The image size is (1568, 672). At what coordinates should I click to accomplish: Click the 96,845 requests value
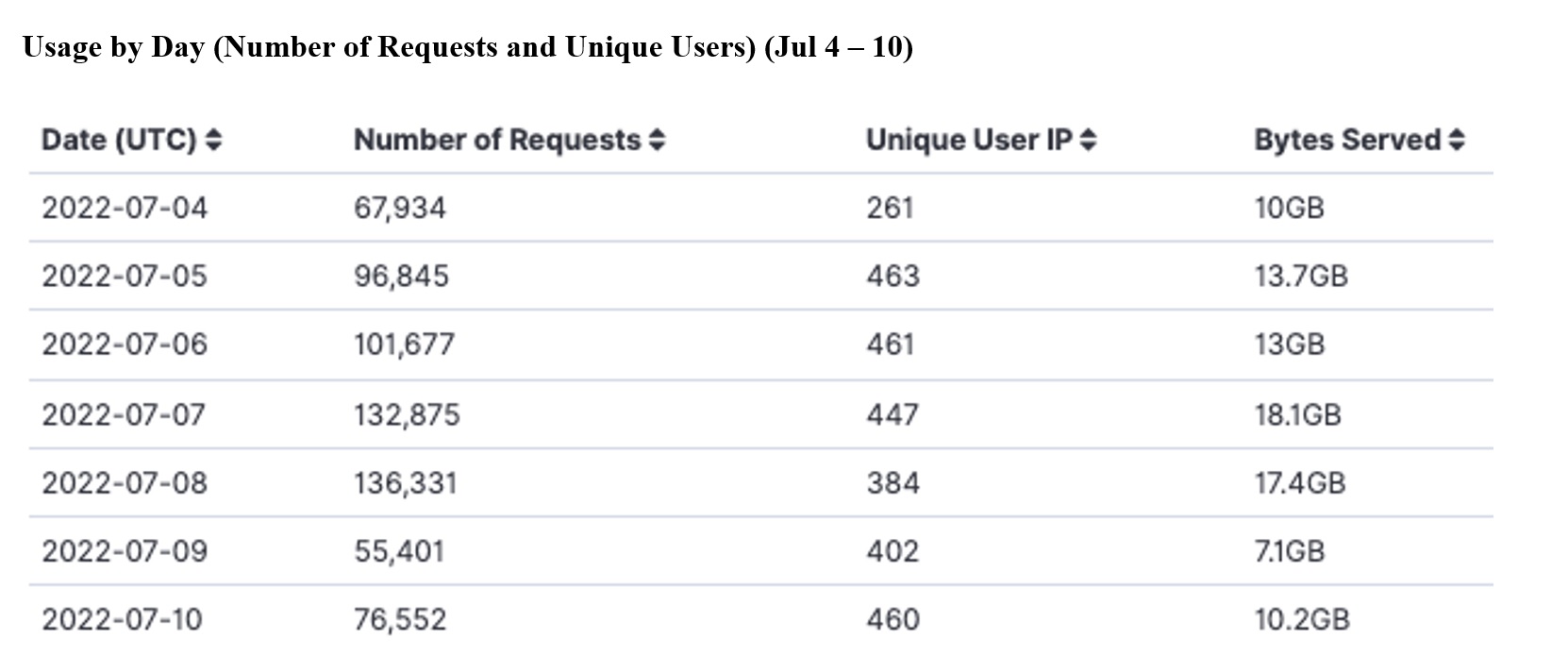[x=401, y=276]
